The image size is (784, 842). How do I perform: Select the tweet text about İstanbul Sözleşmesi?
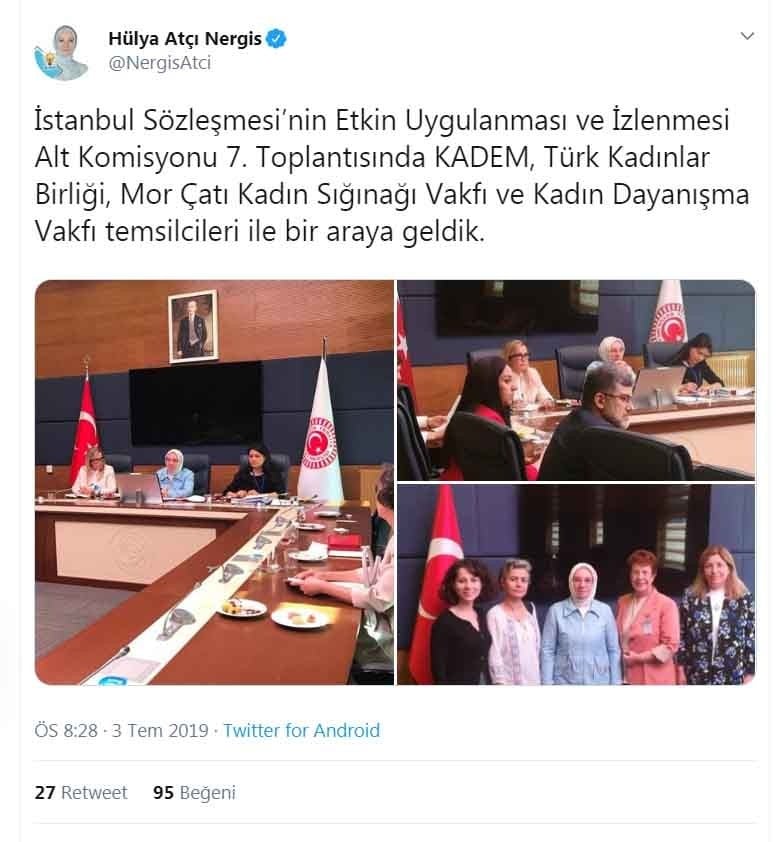391,176
